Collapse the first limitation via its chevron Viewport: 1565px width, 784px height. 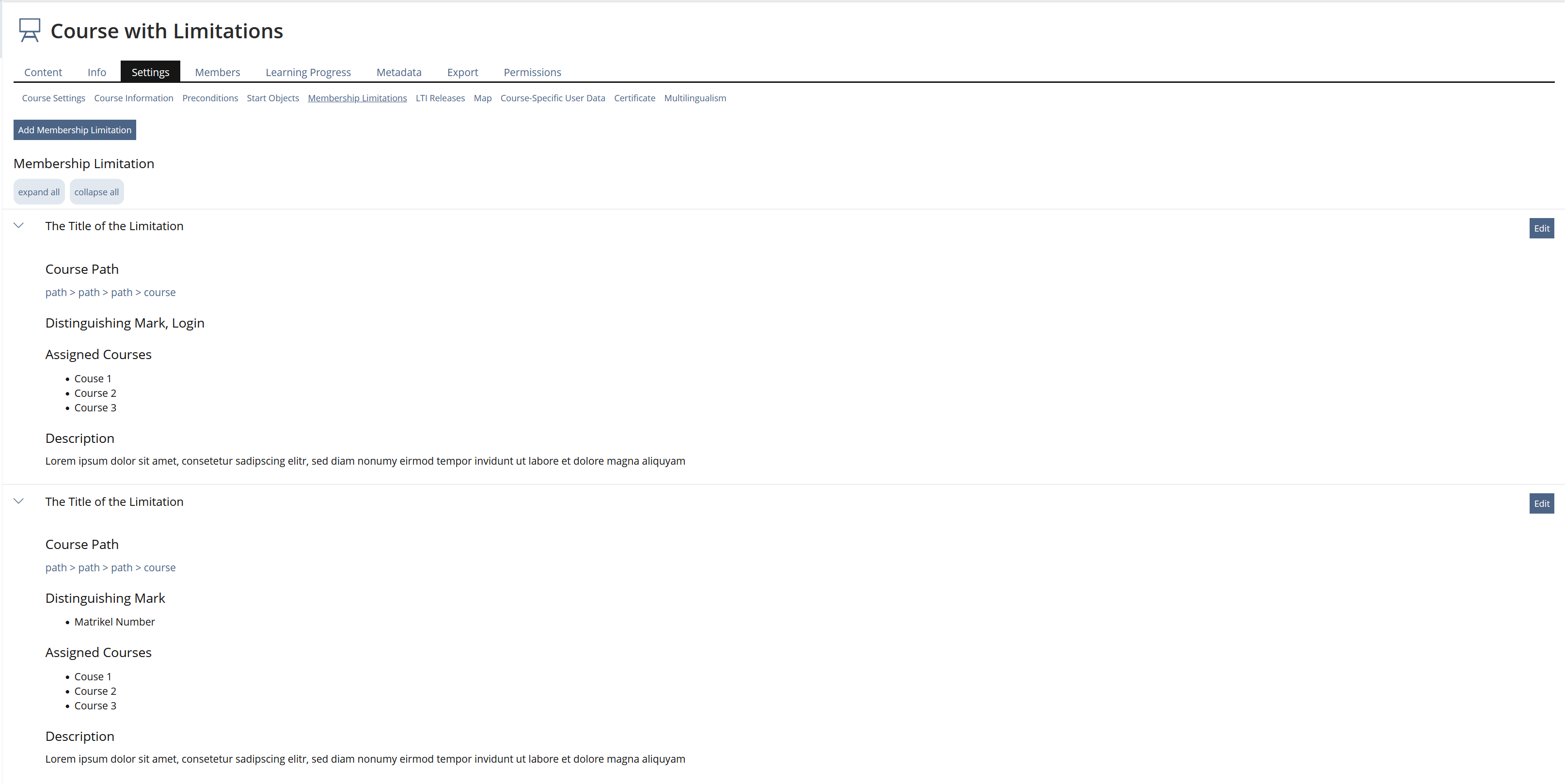click(19, 225)
